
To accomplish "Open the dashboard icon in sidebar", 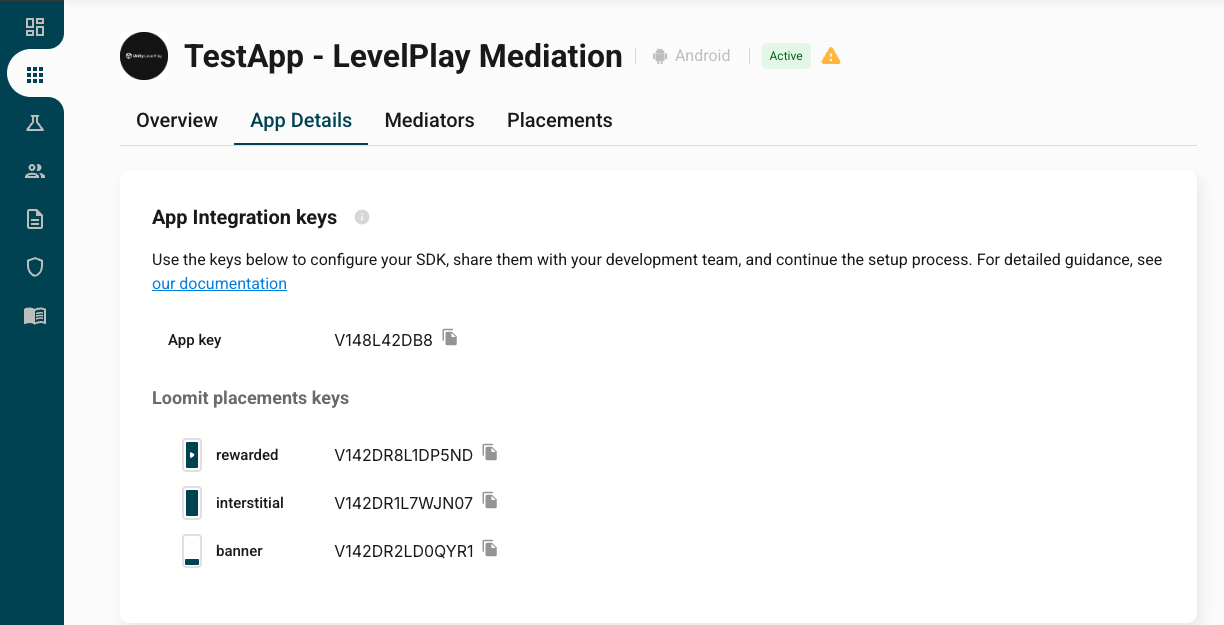I will click(35, 27).
